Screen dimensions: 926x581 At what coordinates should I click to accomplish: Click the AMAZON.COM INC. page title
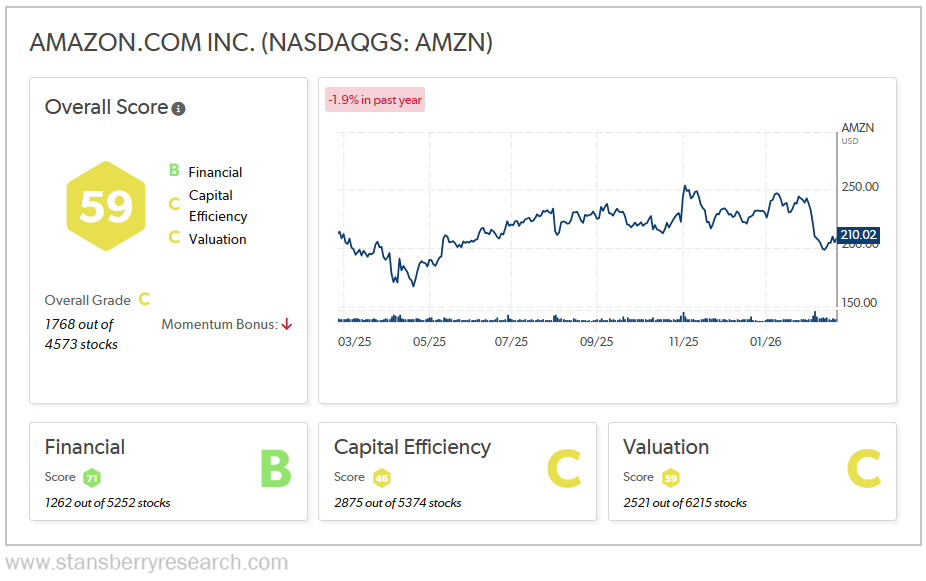[x=261, y=42]
